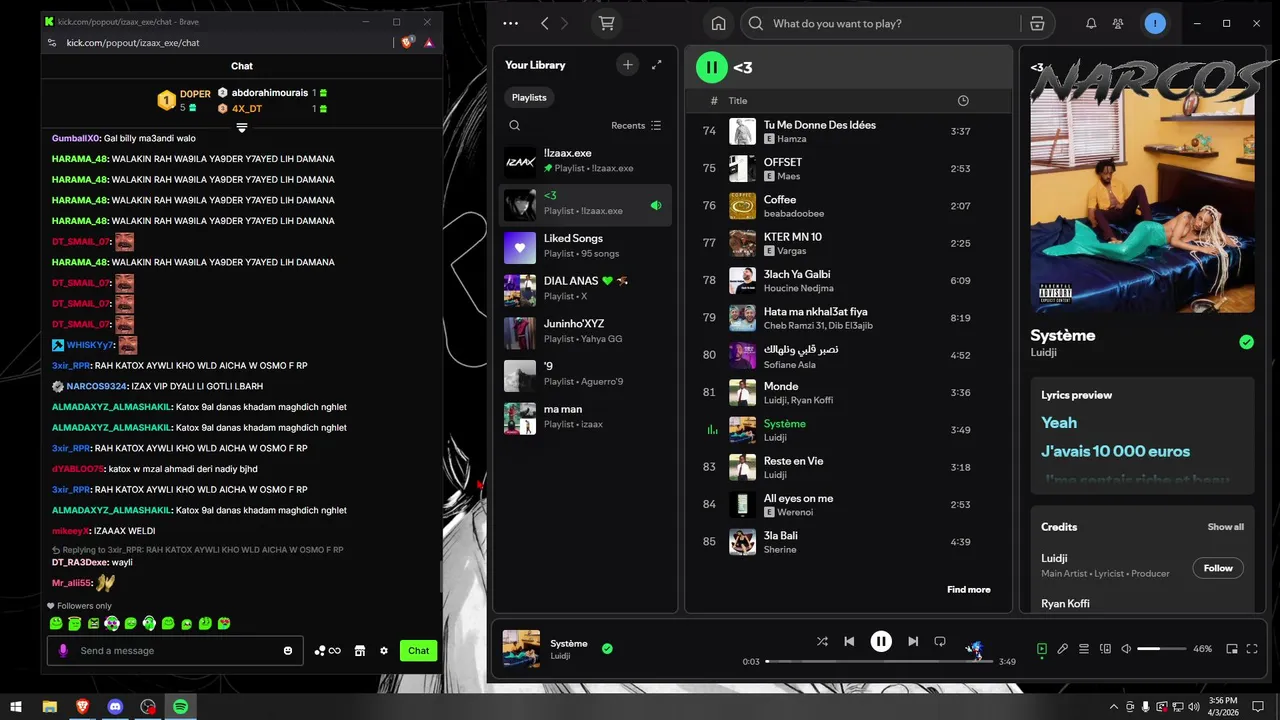Viewport: 1280px width, 720px height.
Task: Click the song progress bar
Action: [x=879, y=661]
